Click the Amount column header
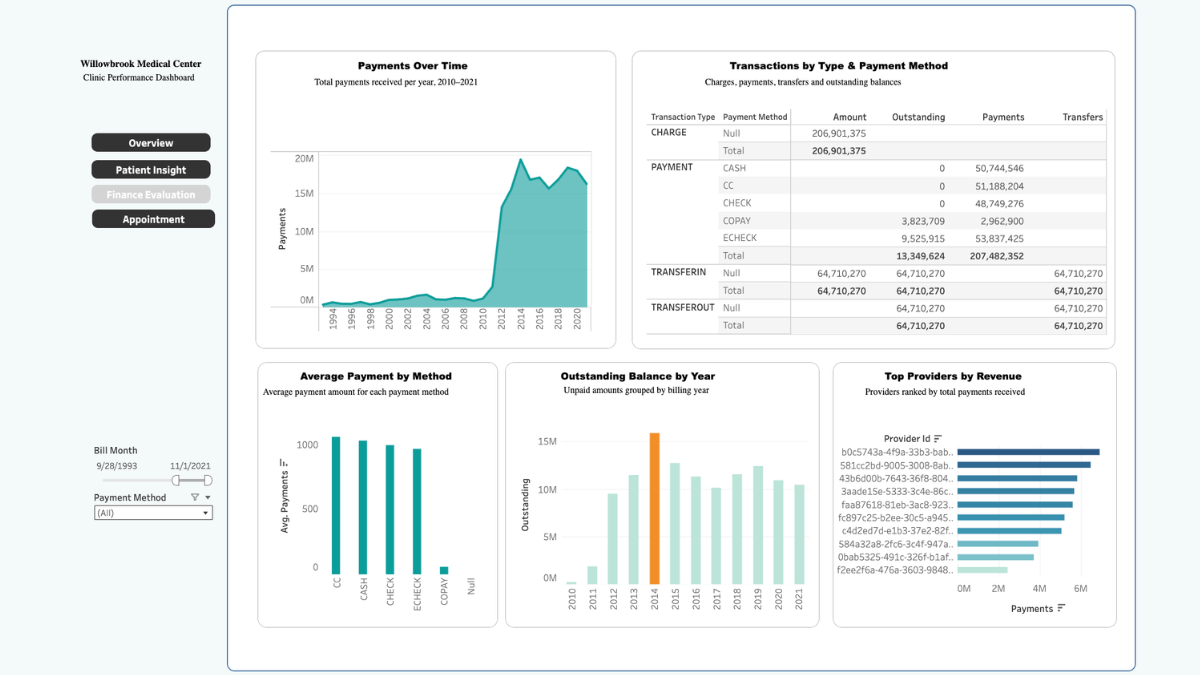 (849, 117)
